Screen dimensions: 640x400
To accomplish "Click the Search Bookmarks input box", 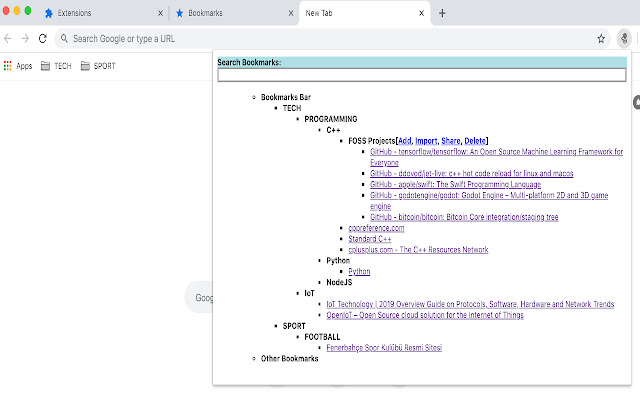I will 422,75.
